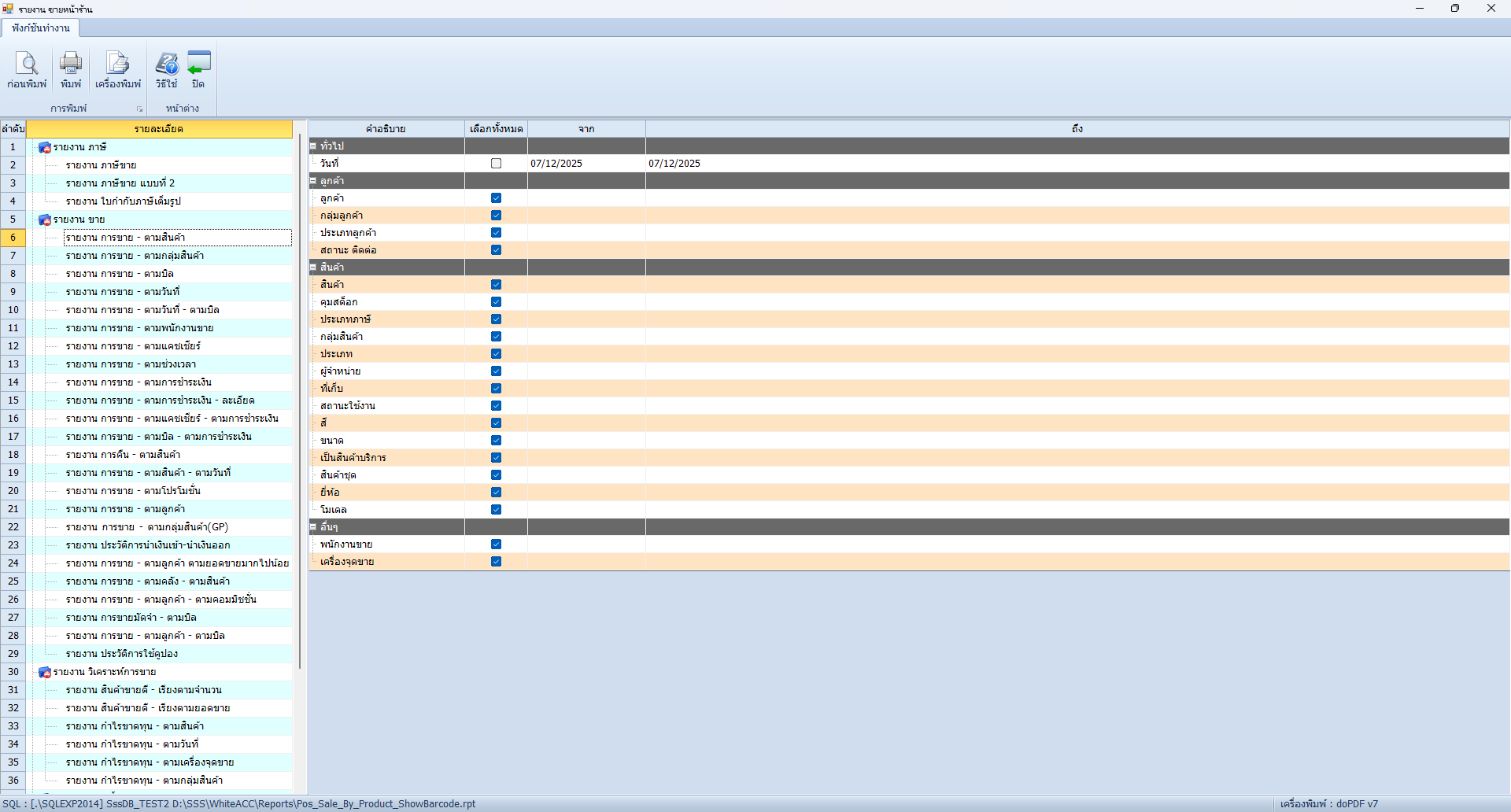The height and width of the screenshot is (812, 1511).
Task: Click the วันที่ start date field
Action: tap(586, 164)
